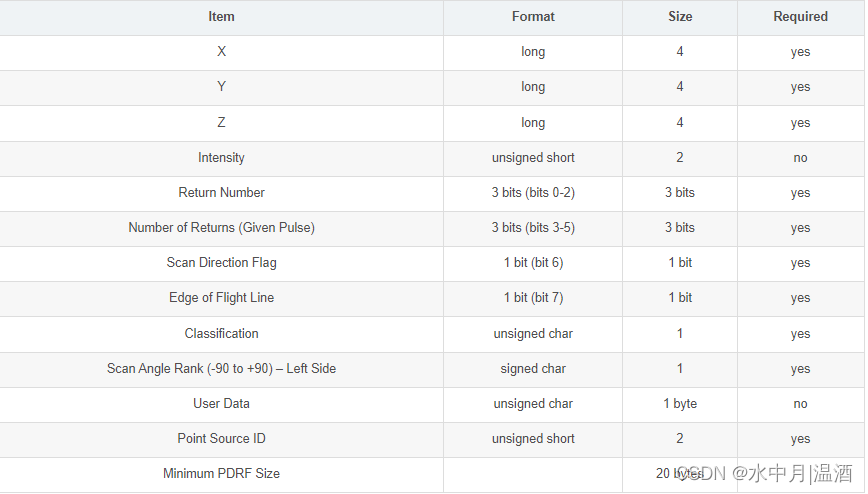Image resolution: width=868 pixels, height=494 pixels.
Task: Click the signed char format cell
Action: [x=533, y=369]
